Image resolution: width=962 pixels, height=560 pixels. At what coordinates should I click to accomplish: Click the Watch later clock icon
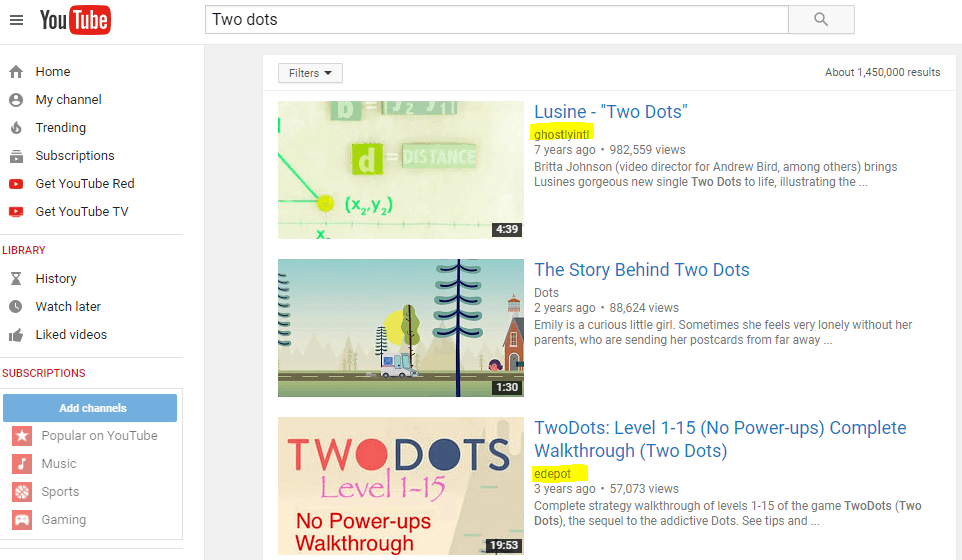[16, 307]
